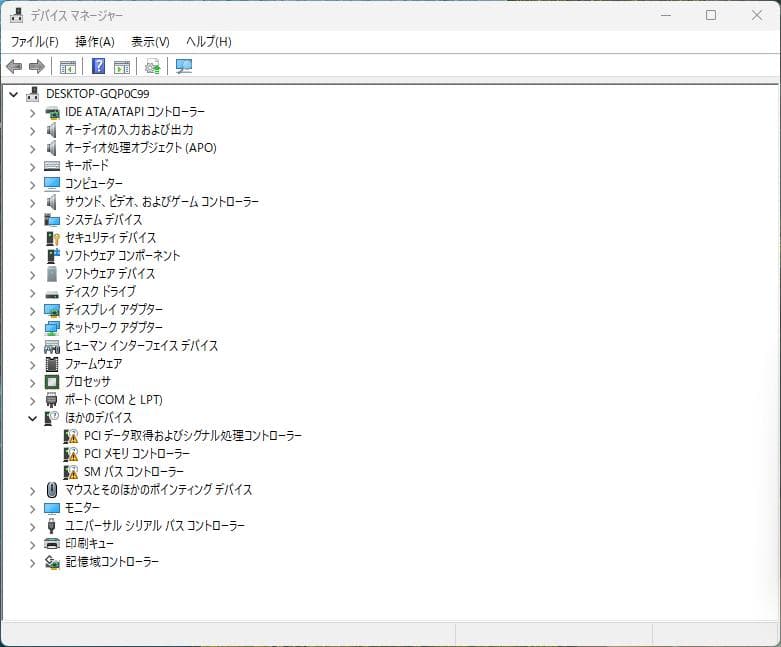Click the USB icon for ユニバーサル シリアル バス コントローラー

point(51,525)
